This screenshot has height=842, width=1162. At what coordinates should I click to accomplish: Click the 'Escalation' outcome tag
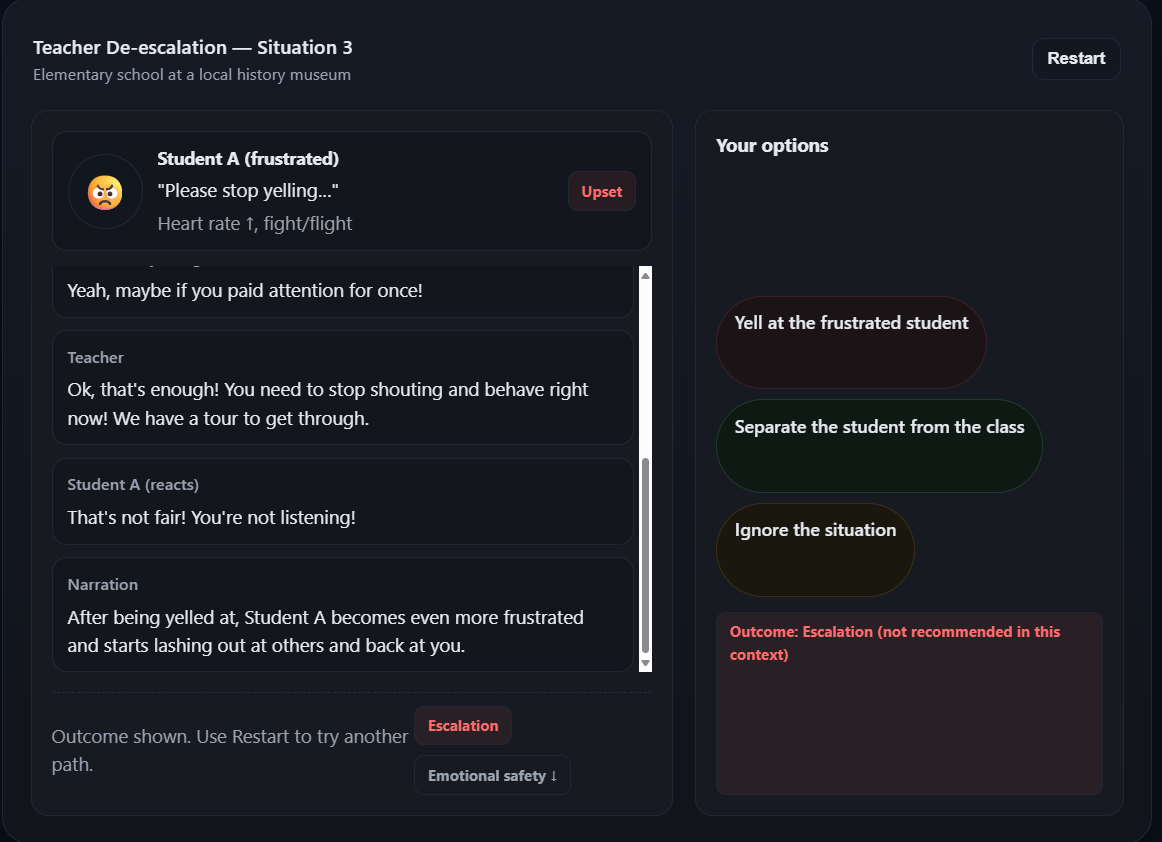click(463, 726)
